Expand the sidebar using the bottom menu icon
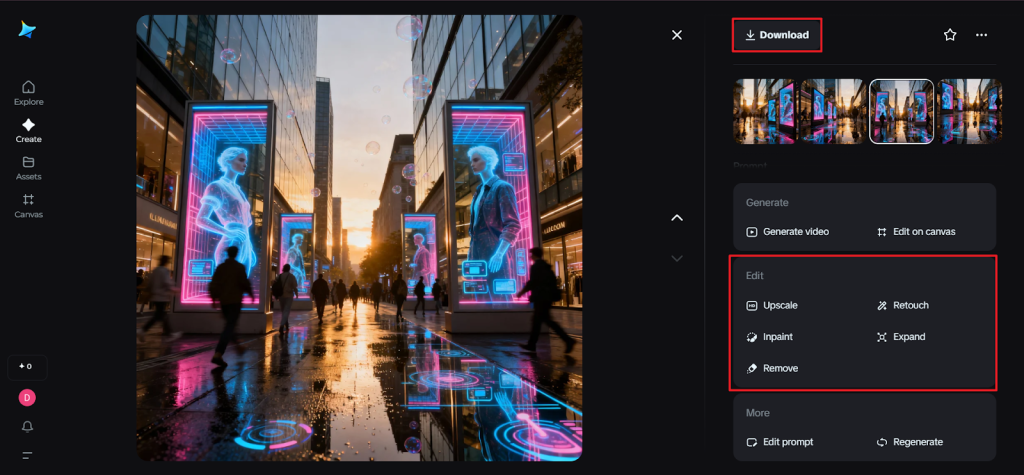This screenshot has height=475, width=1024. (27, 455)
